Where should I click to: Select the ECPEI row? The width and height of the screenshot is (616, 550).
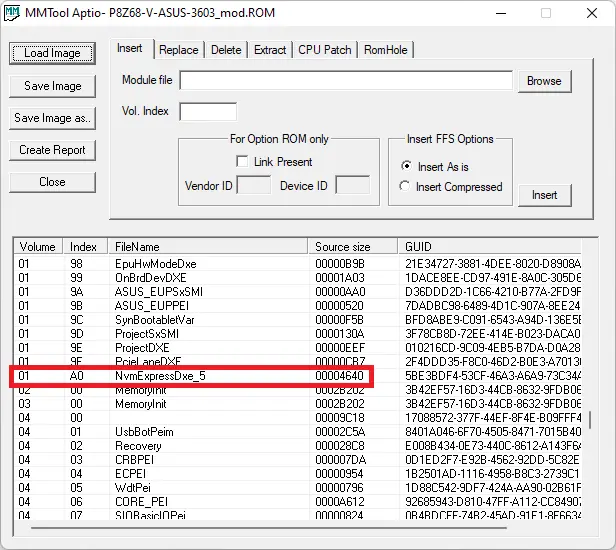pyautogui.click(x=298, y=474)
